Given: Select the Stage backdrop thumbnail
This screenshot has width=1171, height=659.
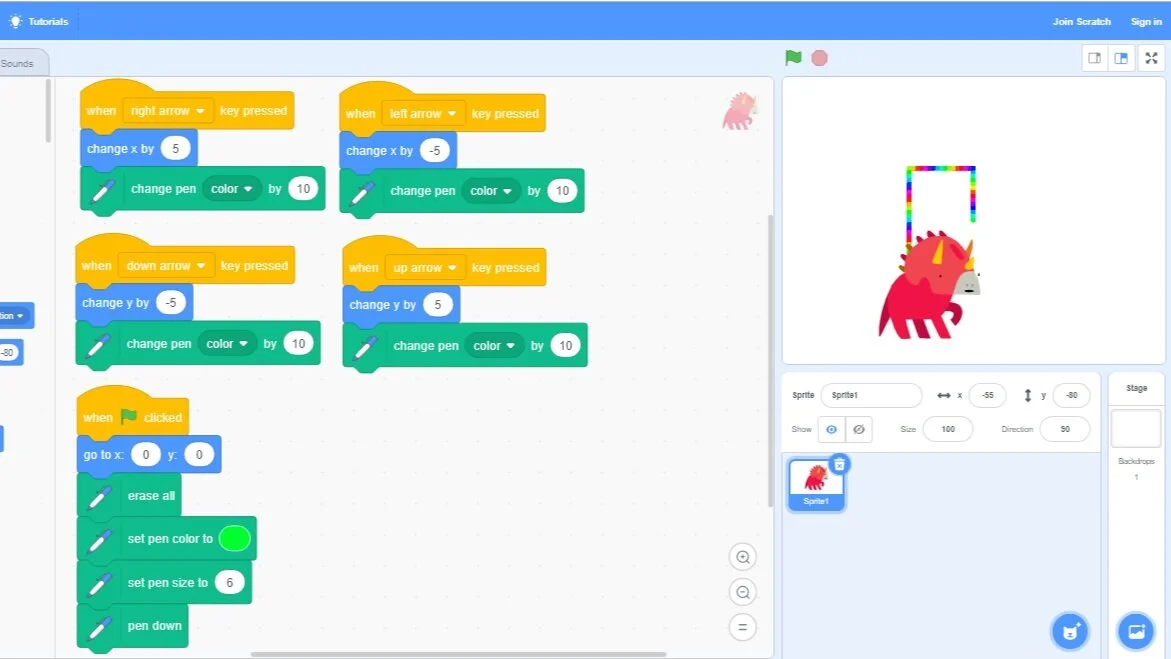Looking at the screenshot, I should [1136, 428].
